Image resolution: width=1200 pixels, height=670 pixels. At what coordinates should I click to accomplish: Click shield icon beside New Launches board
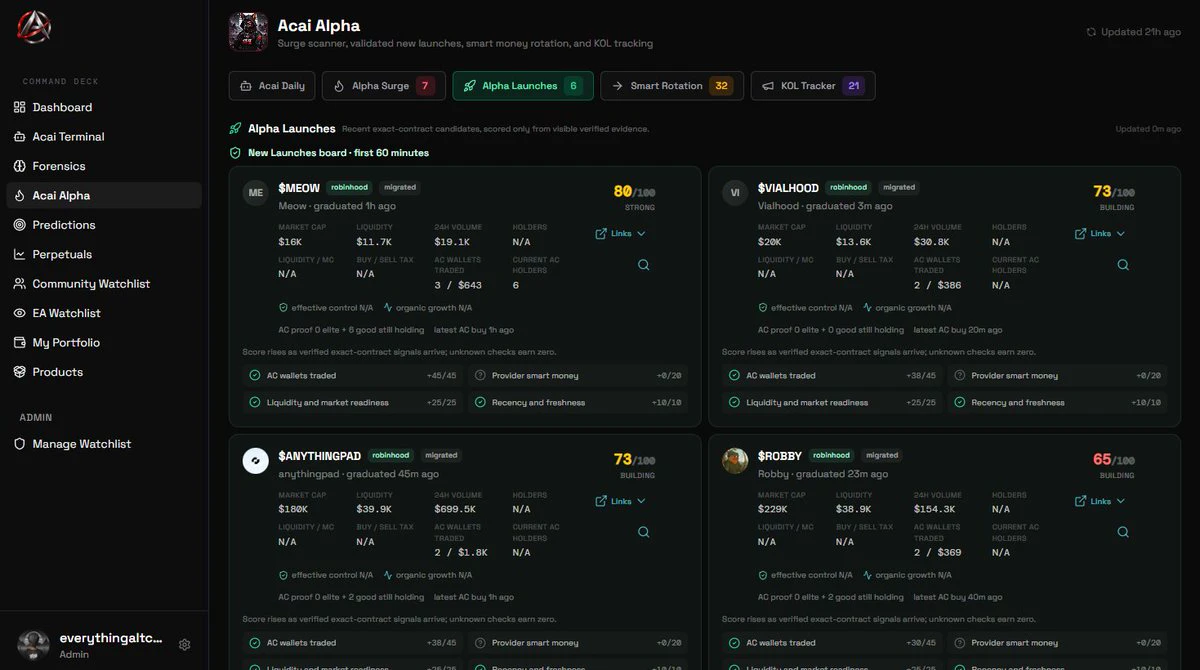click(x=235, y=153)
